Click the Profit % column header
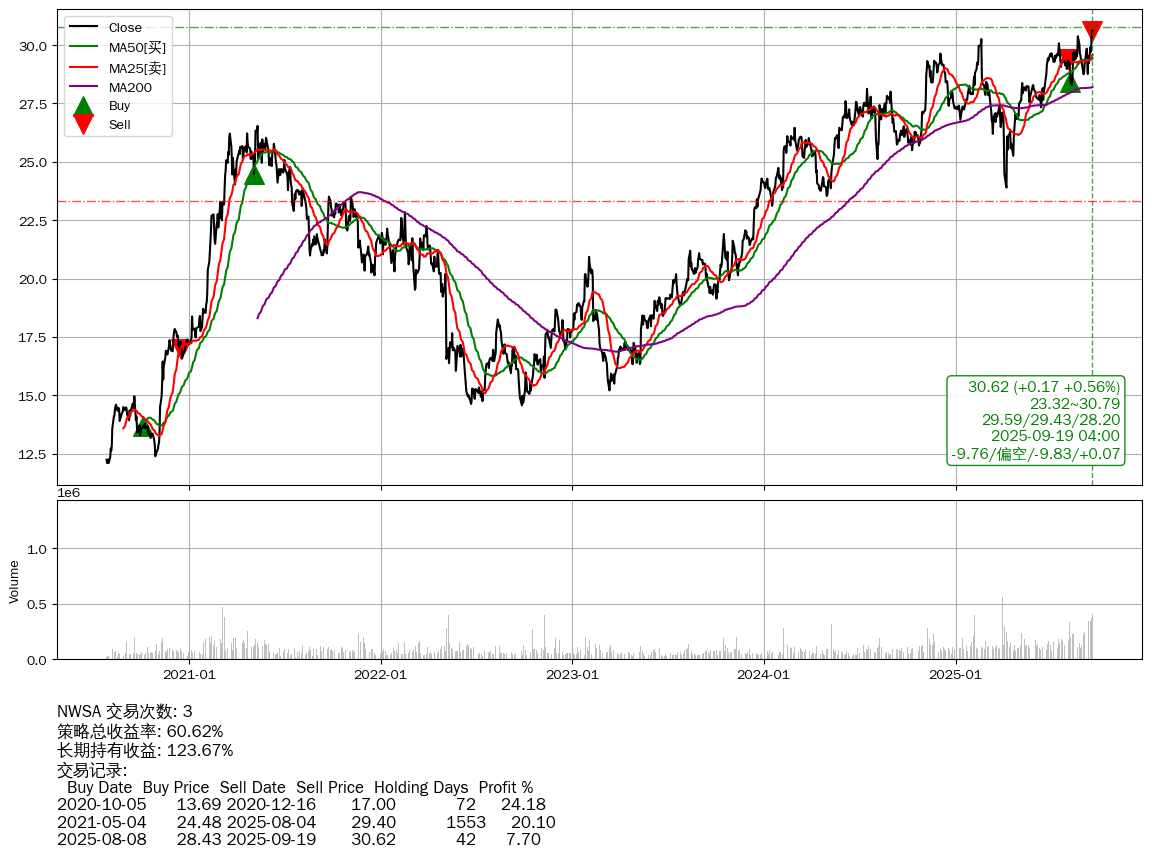Screen dimensions: 1152x857 point(505,788)
